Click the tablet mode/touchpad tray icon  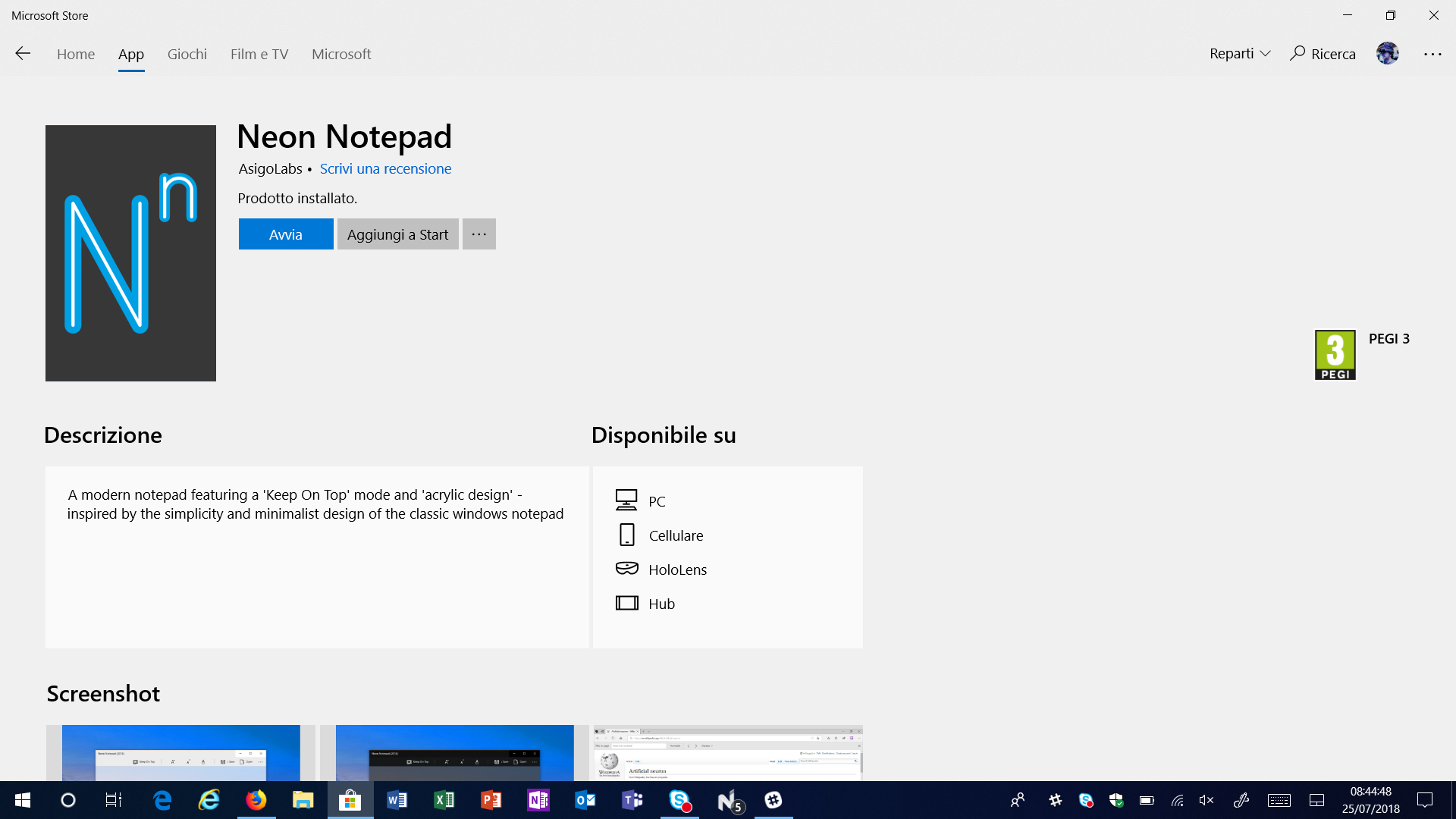pyautogui.click(x=1317, y=800)
